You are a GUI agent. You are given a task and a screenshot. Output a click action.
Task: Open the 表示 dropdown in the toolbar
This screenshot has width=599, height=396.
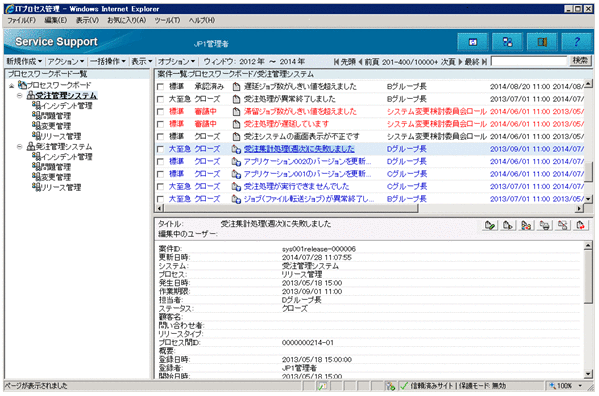click(142, 61)
